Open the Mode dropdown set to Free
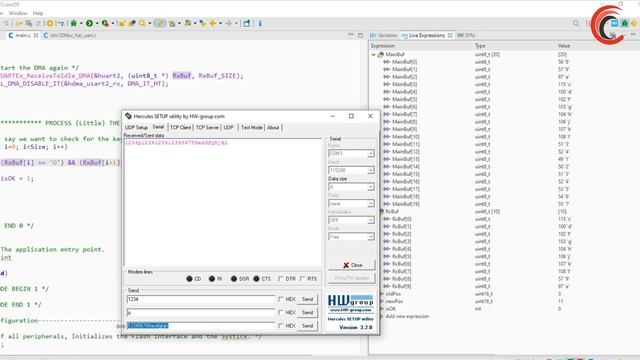The image size is (640, 360). [x=371, y=237]
